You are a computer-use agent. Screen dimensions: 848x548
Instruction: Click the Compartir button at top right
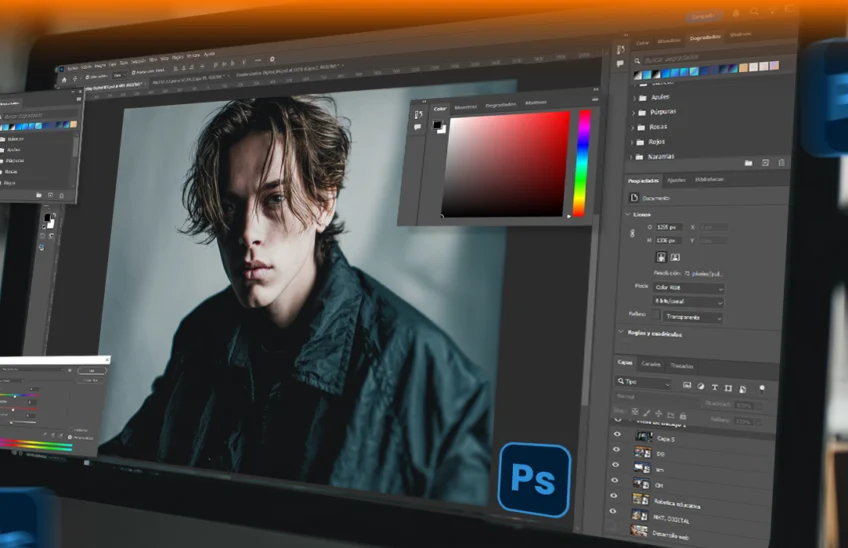(x=703, y=16)
